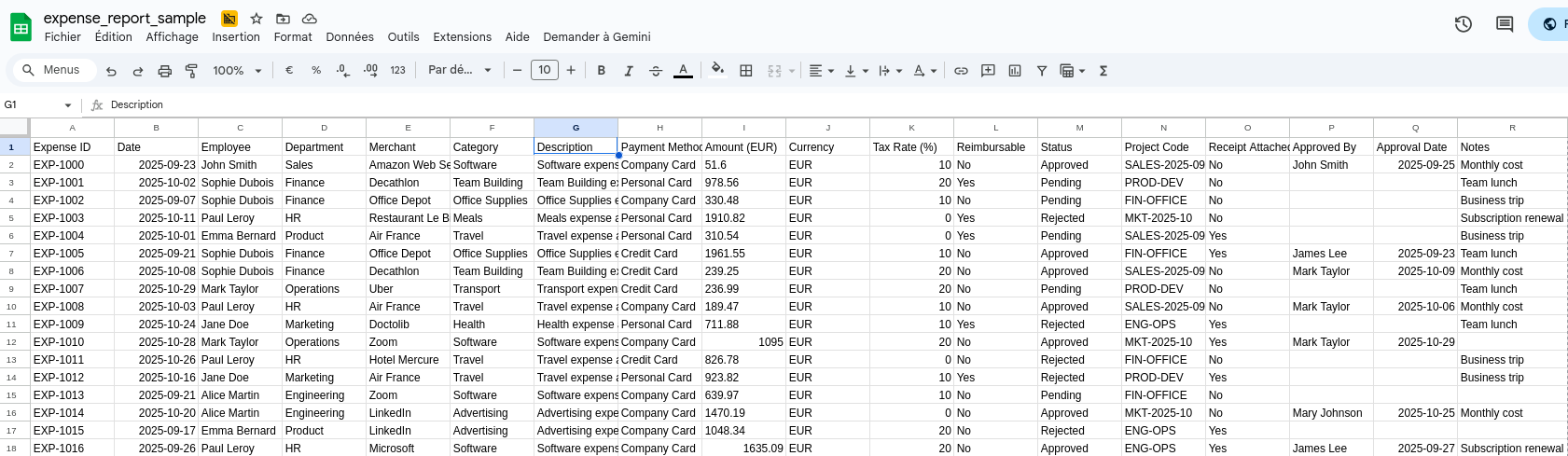
Task: Open the Format menu
Action: (x=293, y=37)
